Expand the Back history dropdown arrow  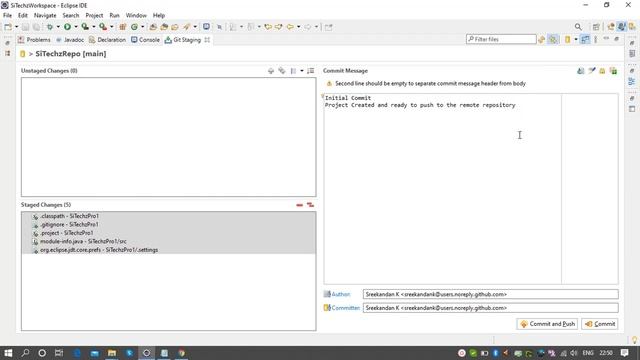point(299,27)
